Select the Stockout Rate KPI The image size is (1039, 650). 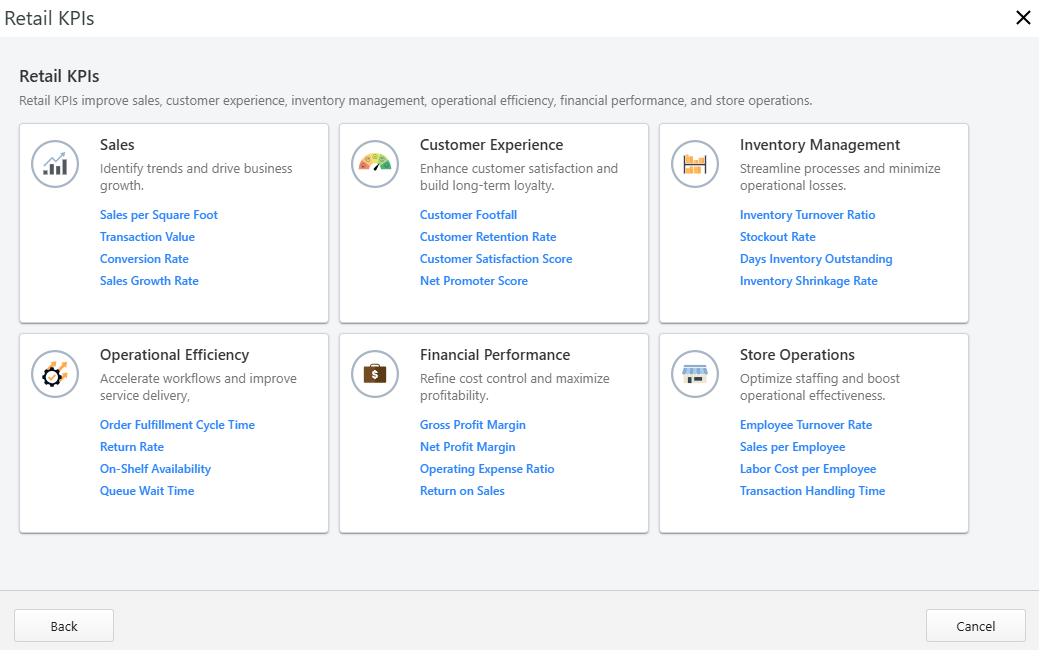(778, 236)
